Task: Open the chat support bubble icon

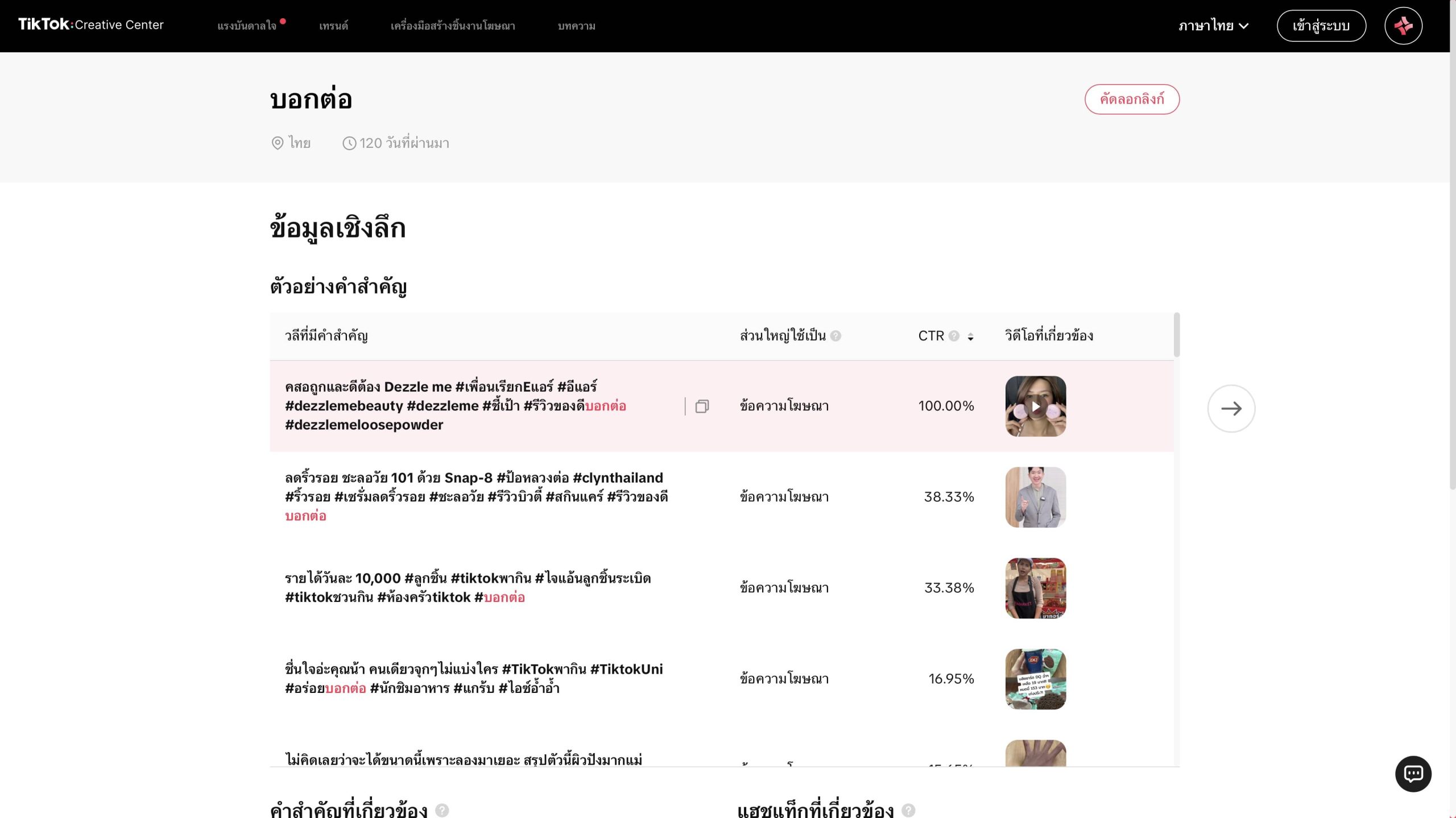Action: tap(1413, 774)
